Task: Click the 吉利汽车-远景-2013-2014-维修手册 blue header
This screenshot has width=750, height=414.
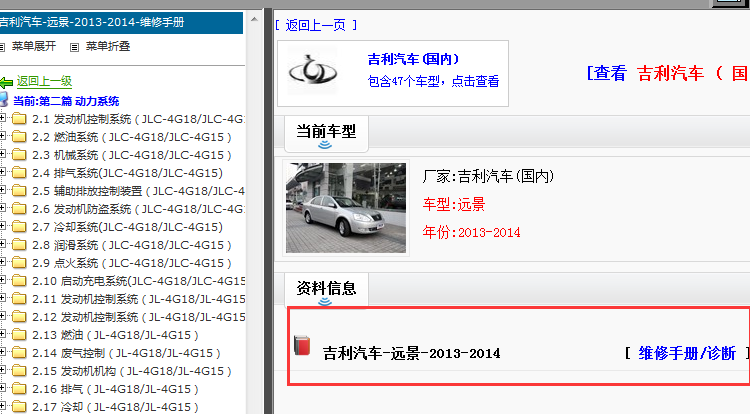Action: 121,22
